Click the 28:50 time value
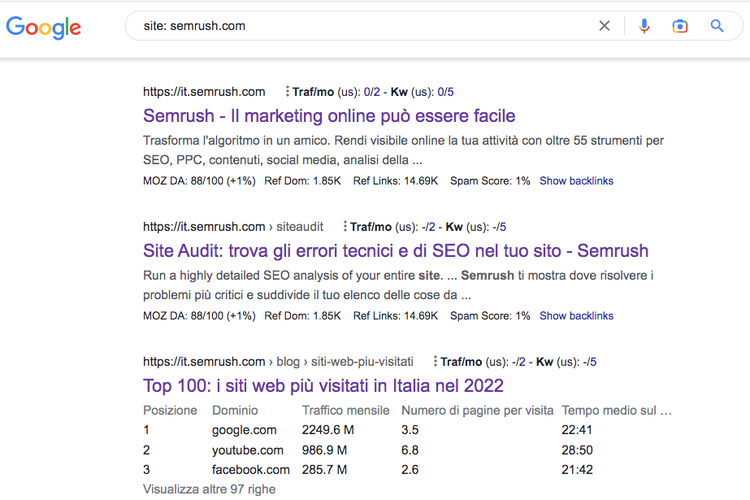 tap(577, 450)
